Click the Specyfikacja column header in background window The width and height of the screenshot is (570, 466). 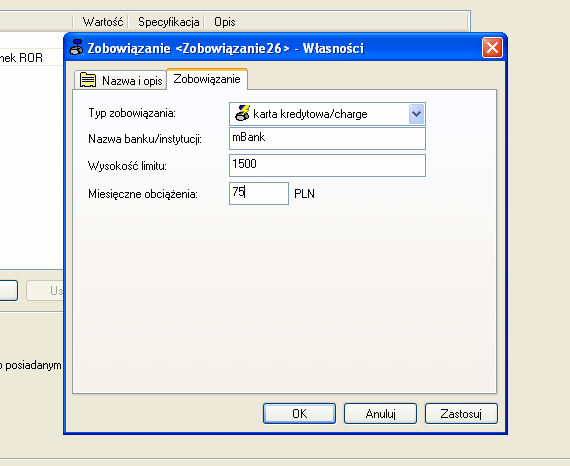pyautogui.click(x=169, y=22)
